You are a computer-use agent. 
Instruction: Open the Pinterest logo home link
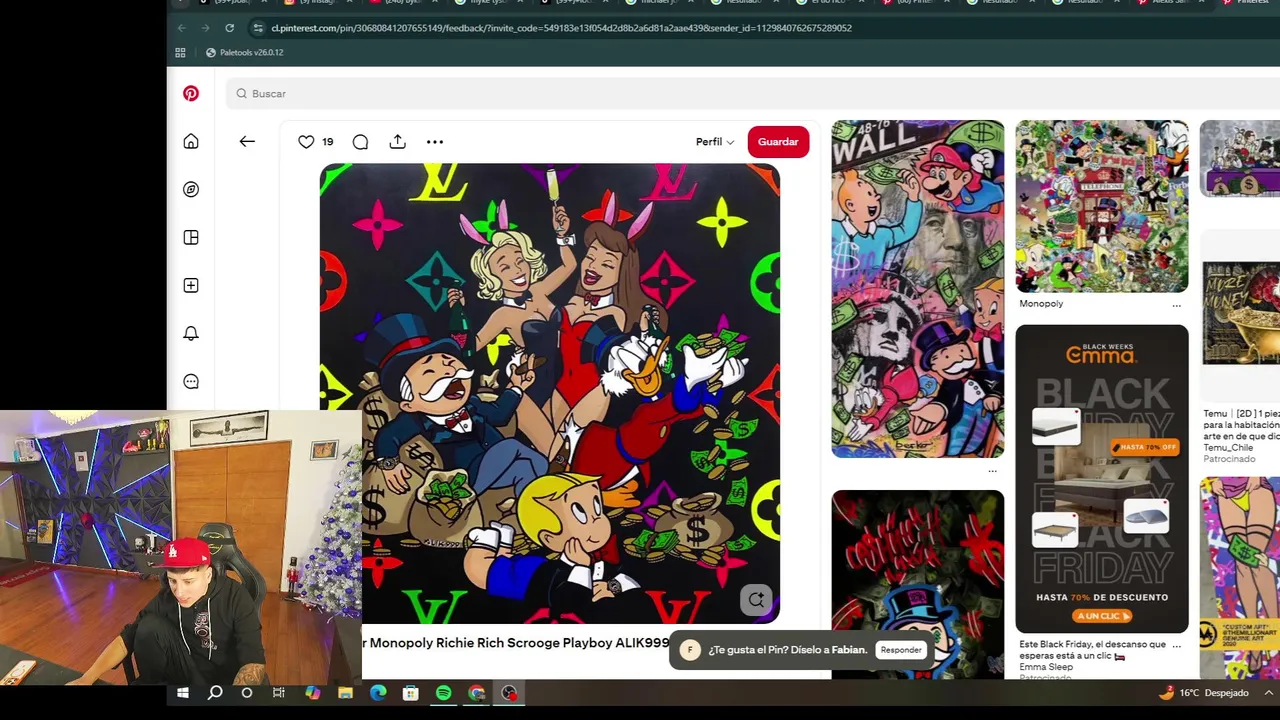pos(191,93)
